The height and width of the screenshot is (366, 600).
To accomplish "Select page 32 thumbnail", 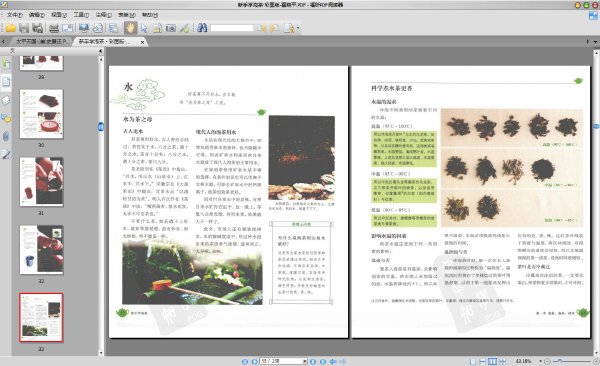I will [x=41, y=250].
